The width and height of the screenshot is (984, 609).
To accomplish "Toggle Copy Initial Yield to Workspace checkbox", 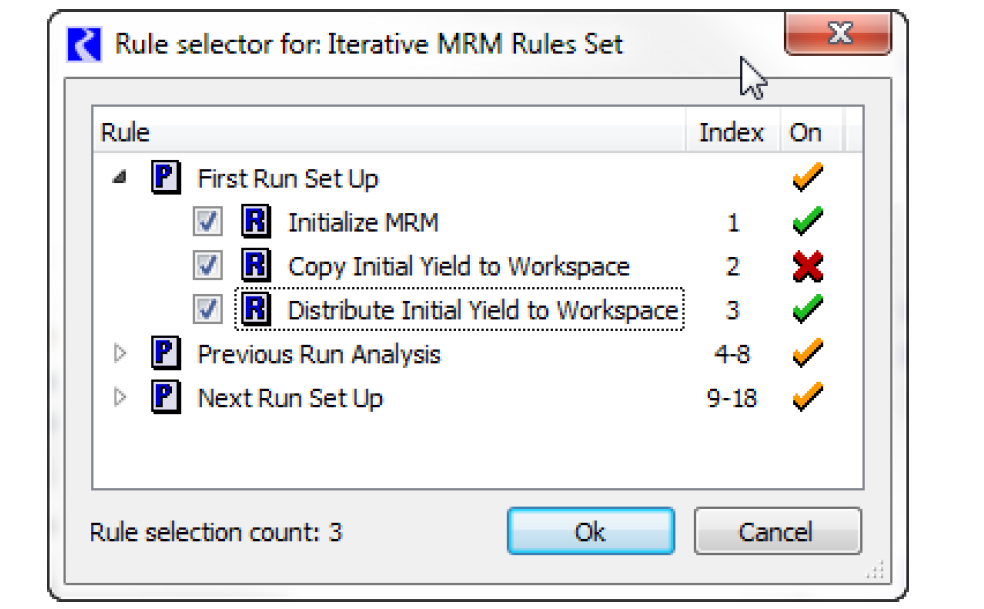I will pyautogui.click(x=208, y=266).
